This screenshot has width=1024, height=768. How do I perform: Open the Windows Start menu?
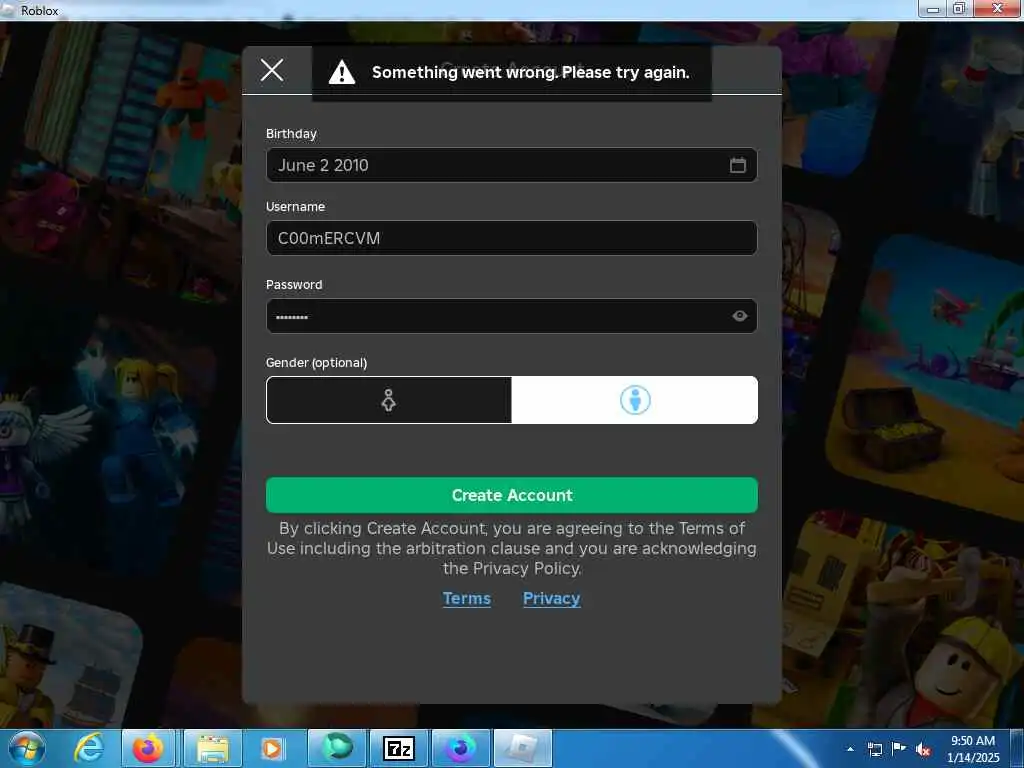[27, 748]
